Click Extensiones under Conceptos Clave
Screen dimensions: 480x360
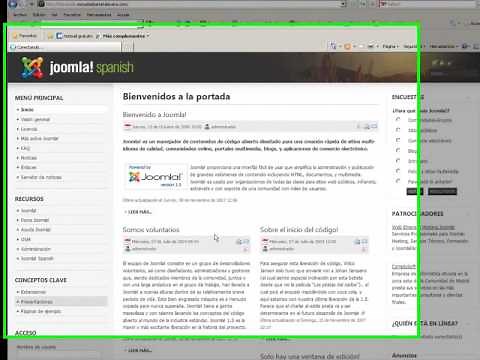[x=33, y=292]
